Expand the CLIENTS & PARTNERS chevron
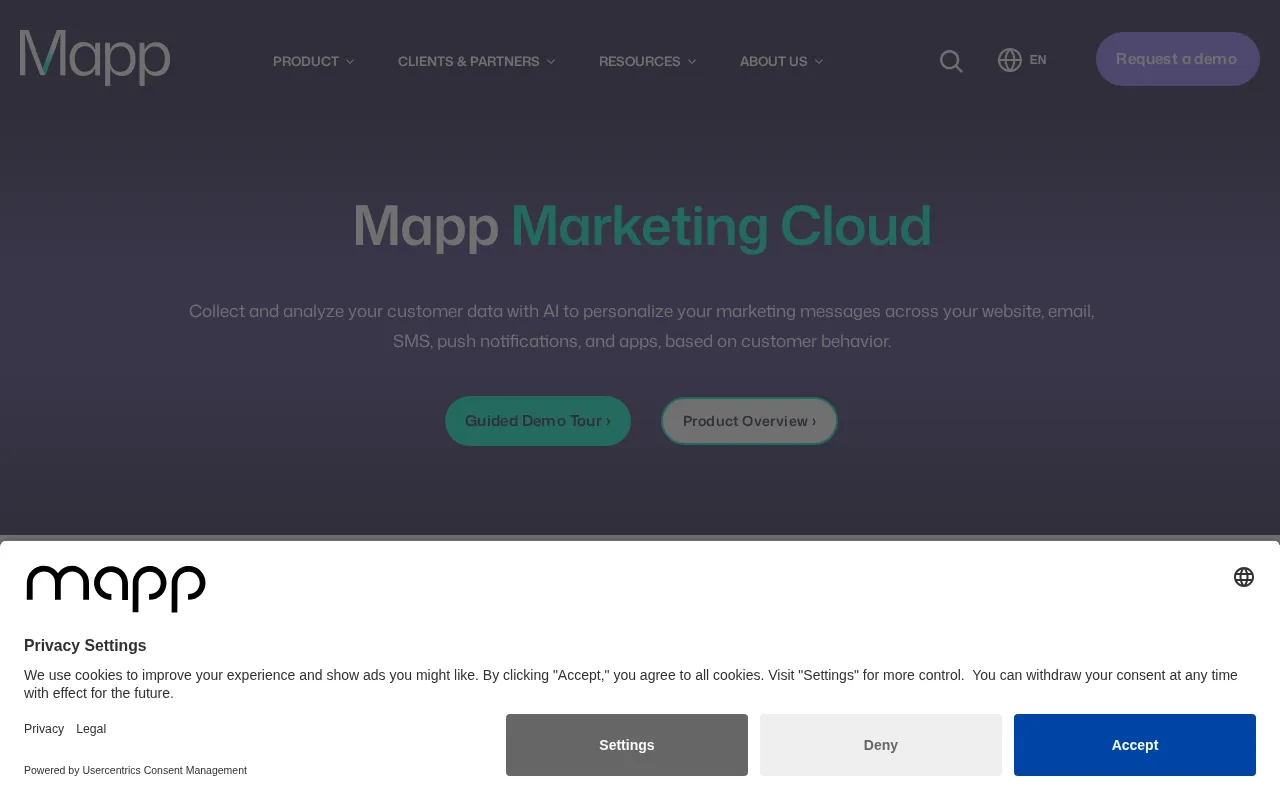The width and height of the screenshot is (1280, 800). [551, 62]
